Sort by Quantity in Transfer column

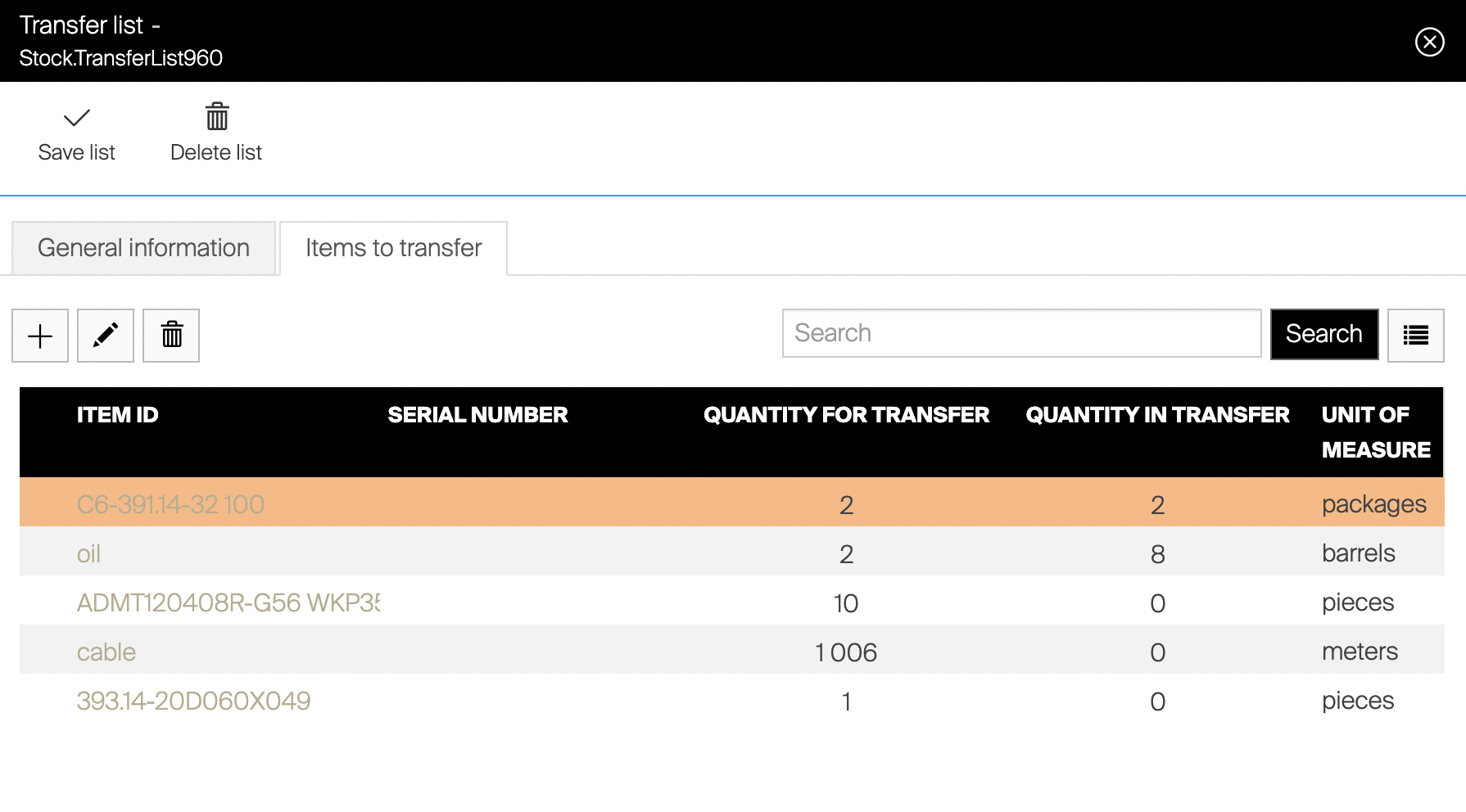click(1156, 415)
